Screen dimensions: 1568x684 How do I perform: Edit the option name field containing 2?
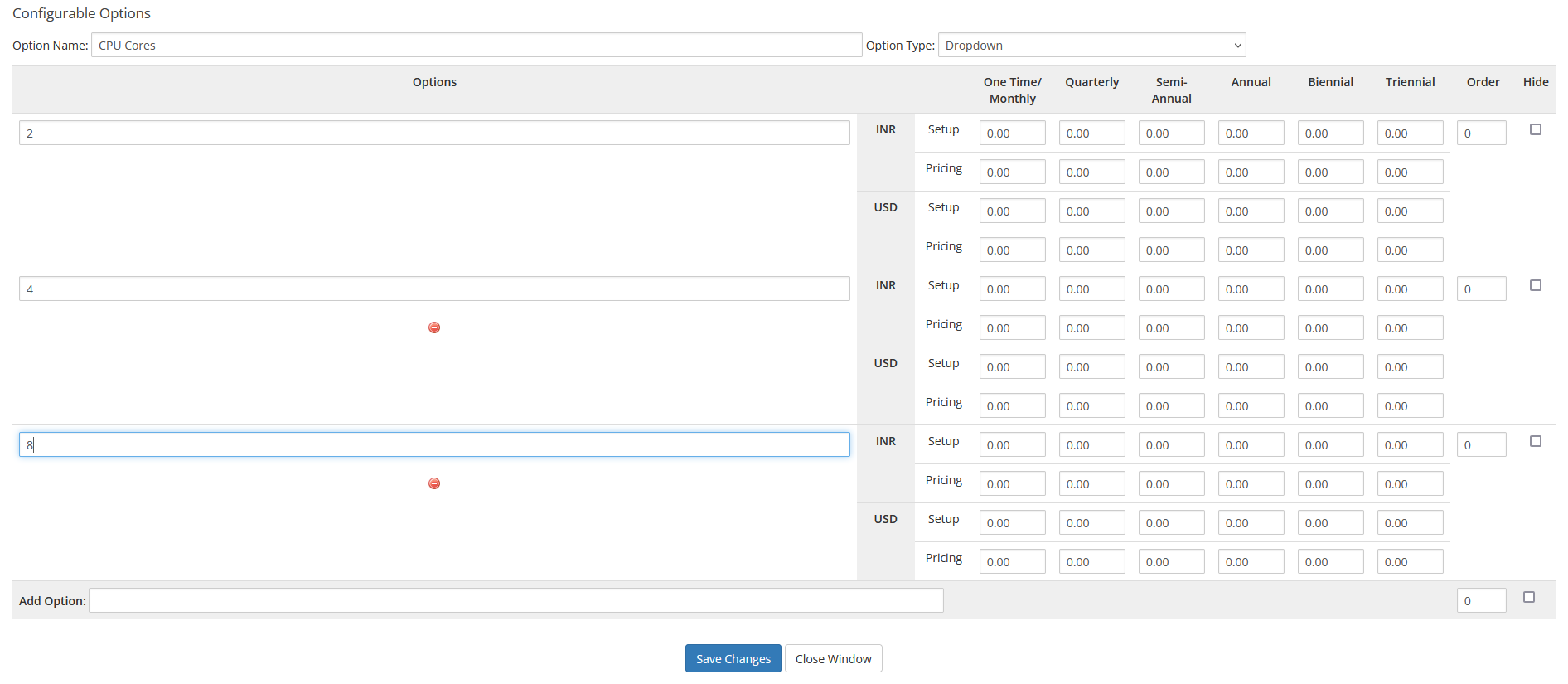(x=434, y=133)
